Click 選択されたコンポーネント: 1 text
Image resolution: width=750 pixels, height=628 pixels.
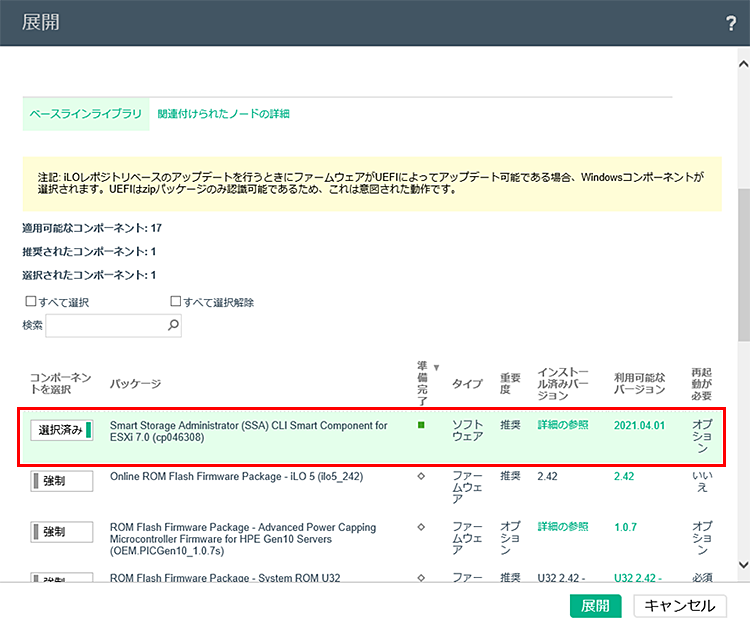[89, 275]
